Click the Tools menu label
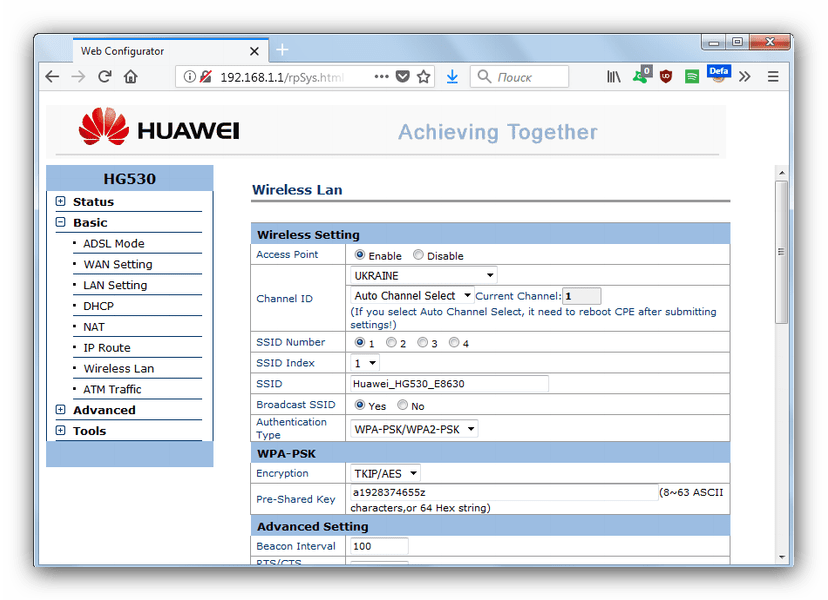The width and height of the screenshot is (828, 600). [x=89, y=431]
